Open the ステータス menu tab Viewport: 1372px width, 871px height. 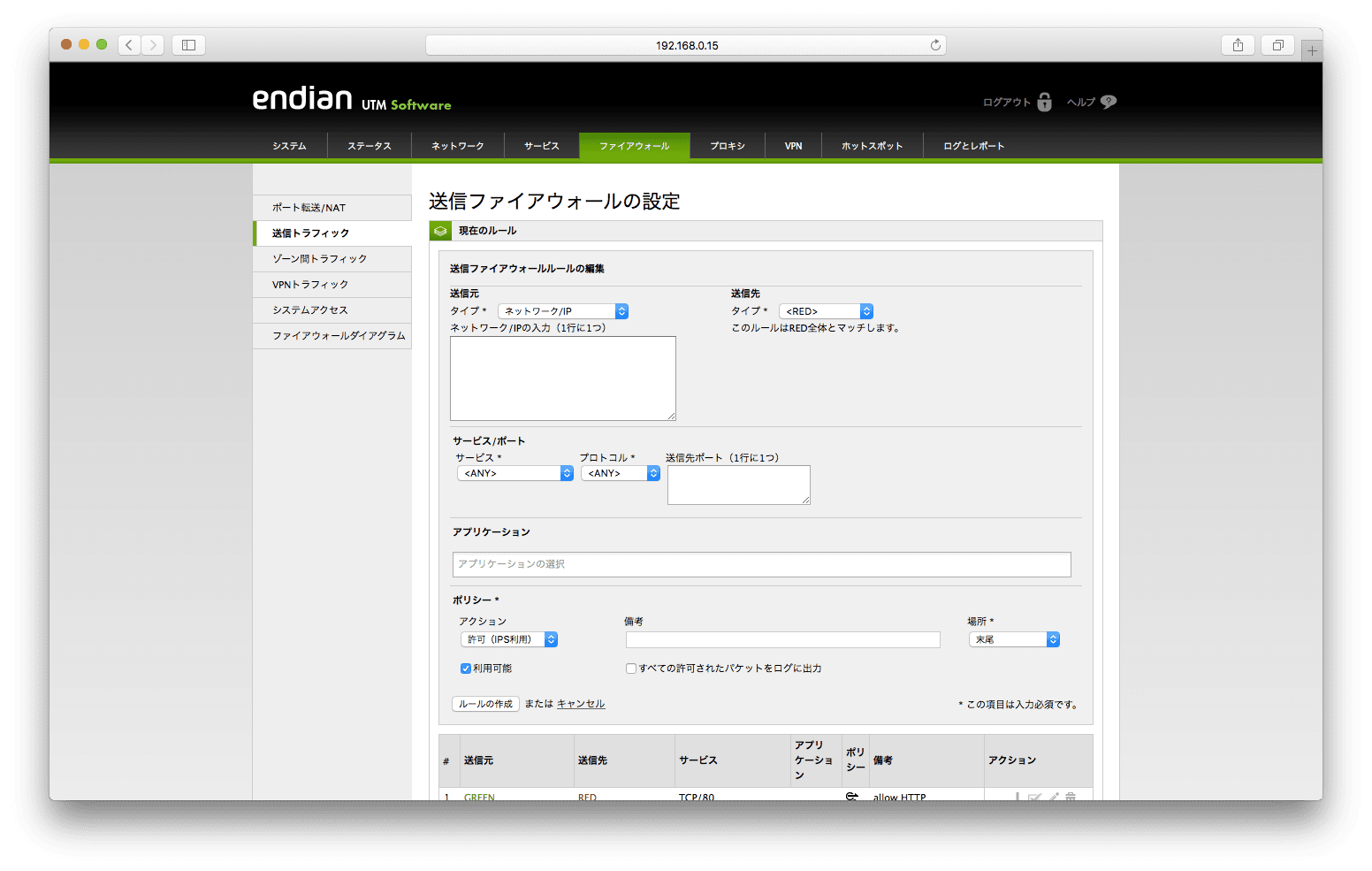click(370, 146)
